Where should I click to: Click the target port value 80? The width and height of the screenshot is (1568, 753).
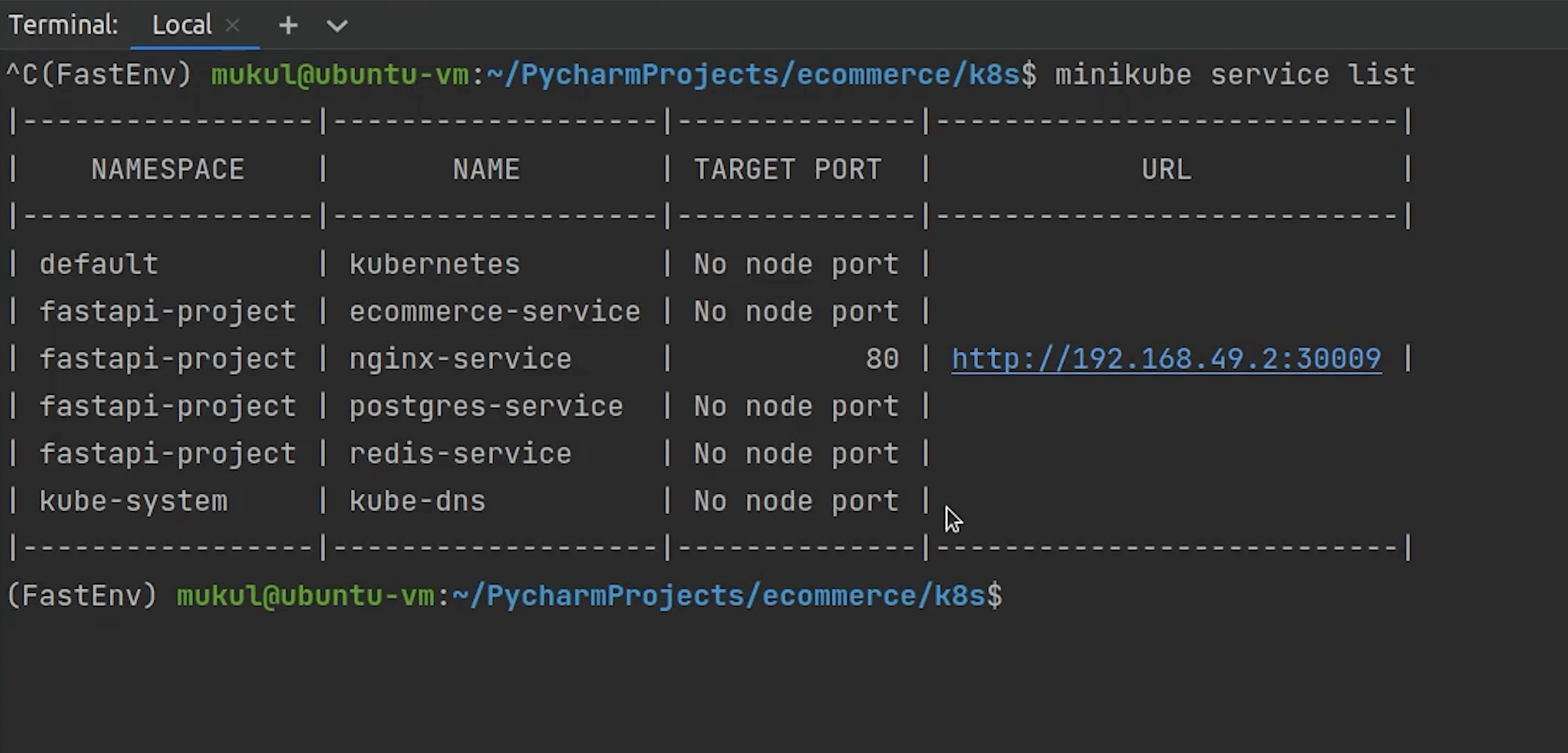click(882, 359)
